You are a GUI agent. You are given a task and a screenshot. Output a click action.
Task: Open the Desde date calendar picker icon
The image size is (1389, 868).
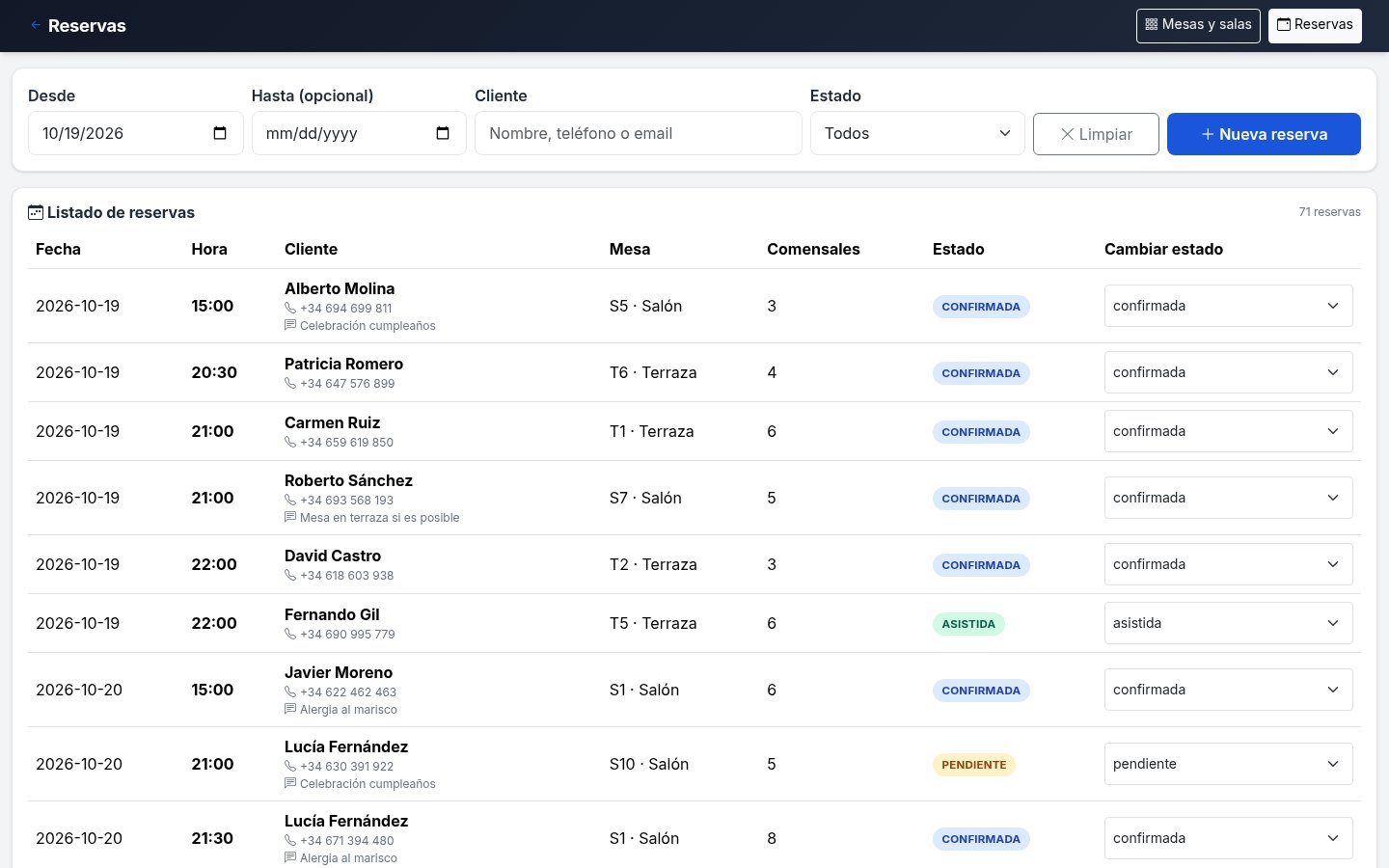pos(220,133)
